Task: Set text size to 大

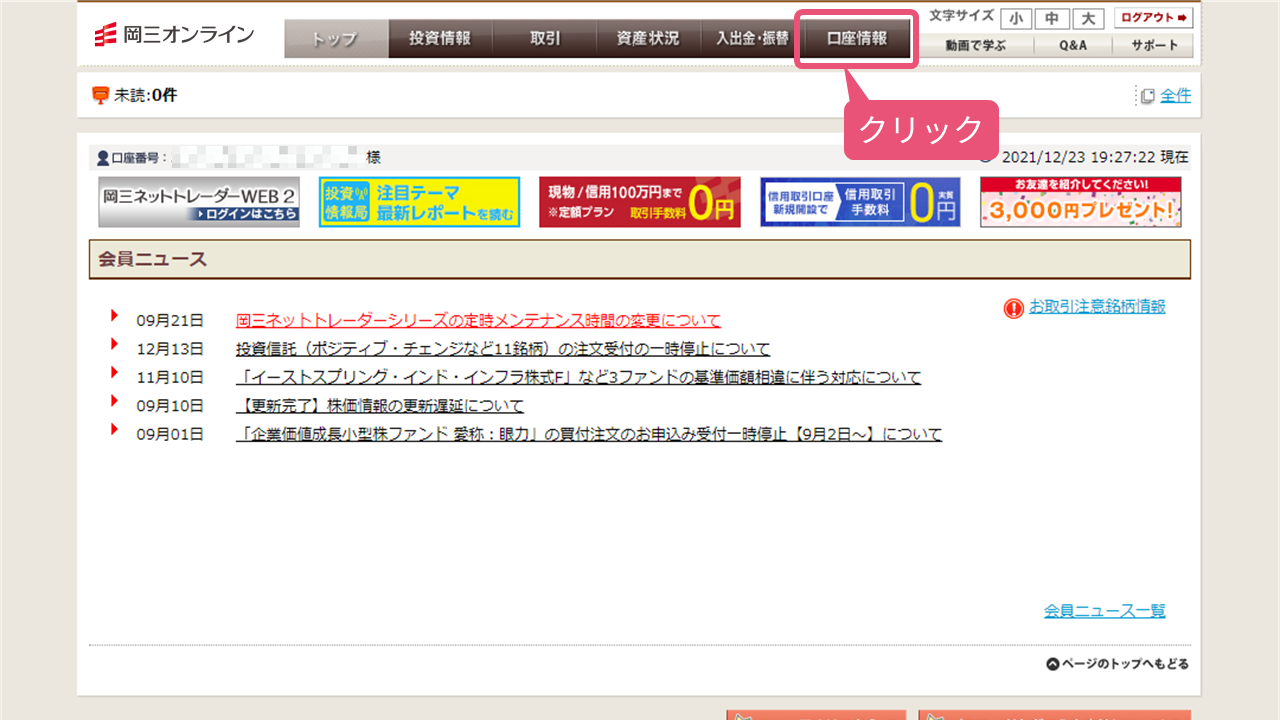Action: point(1087,18)
